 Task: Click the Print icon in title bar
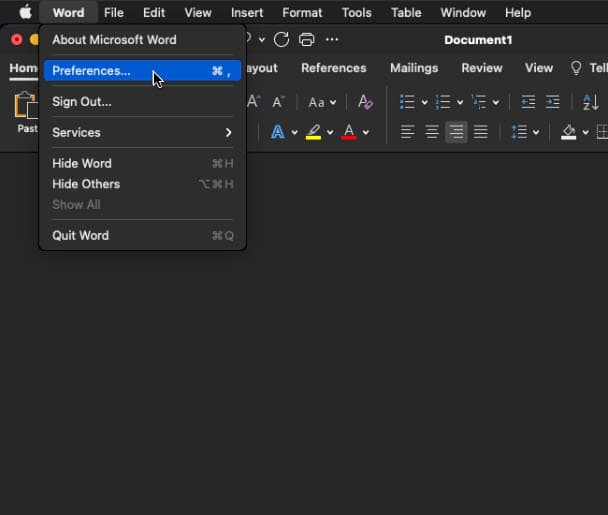[306, 40]
